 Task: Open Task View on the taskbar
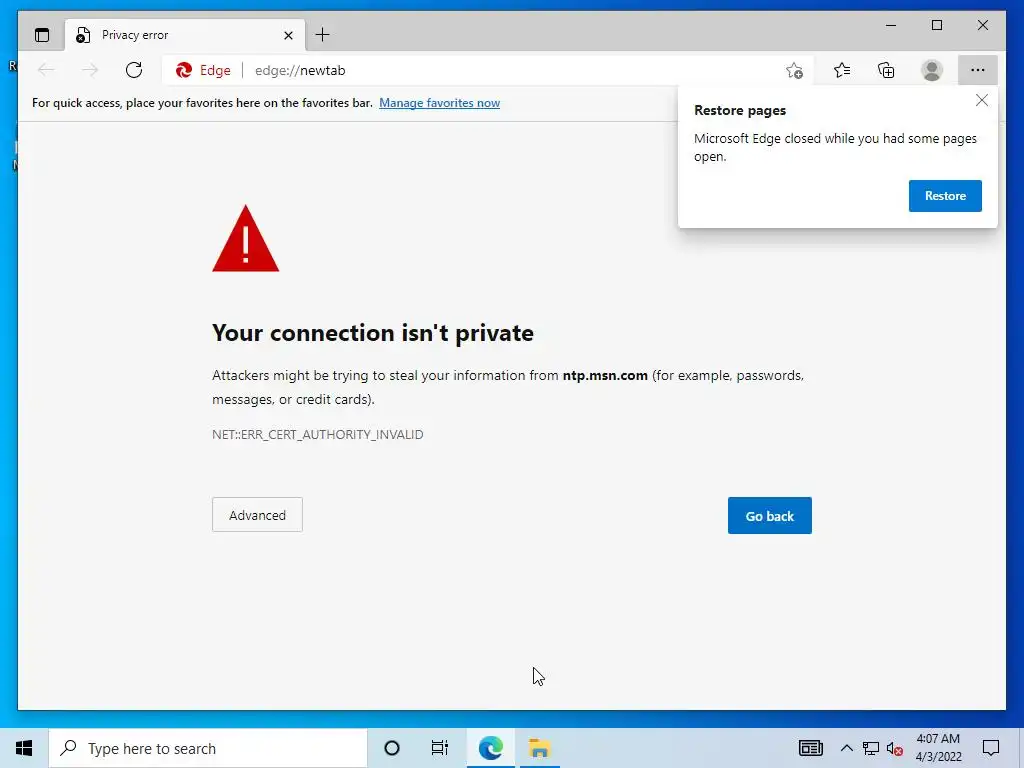[x=440, y=748]
